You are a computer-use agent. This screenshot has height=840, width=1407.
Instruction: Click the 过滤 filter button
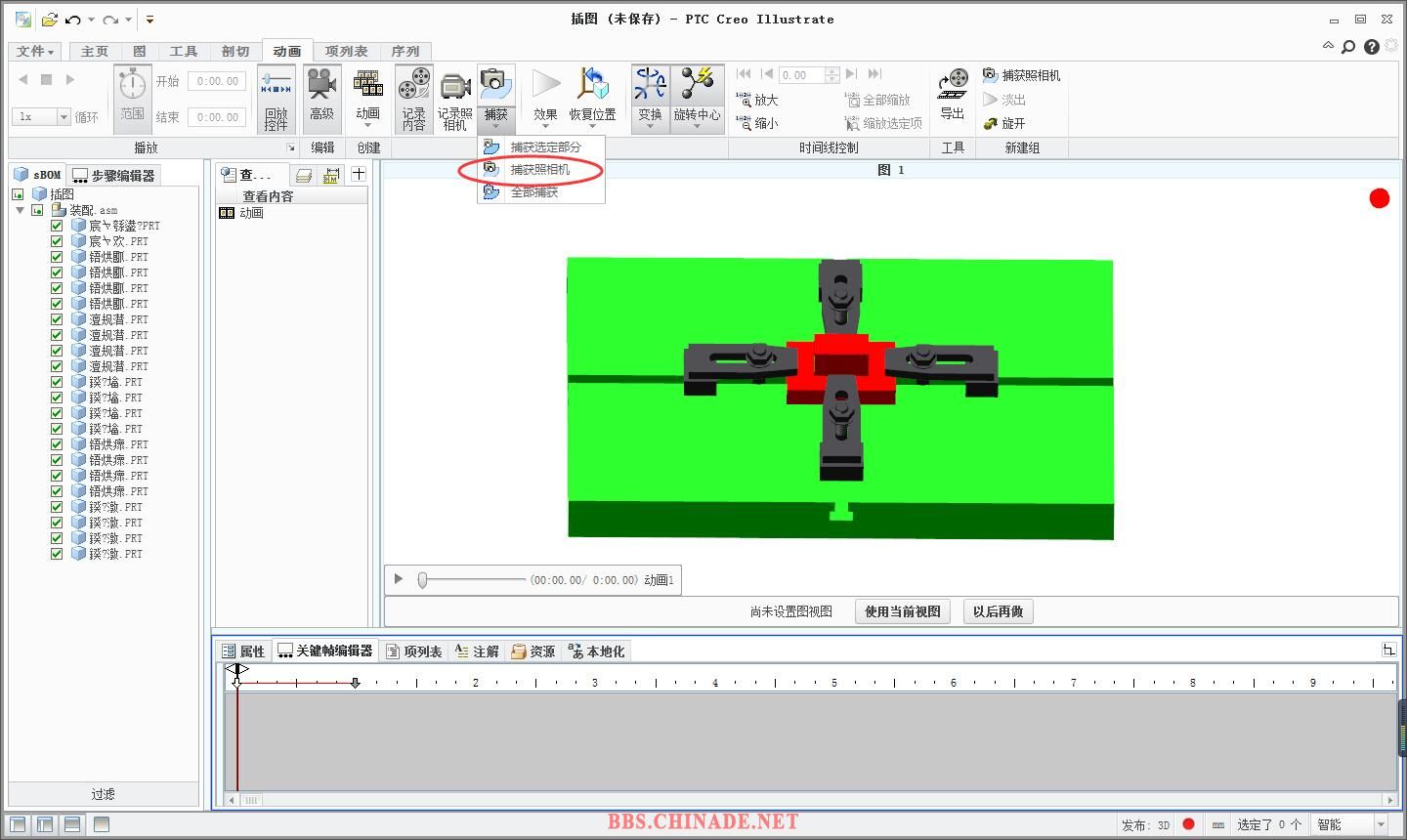coord(104,794)
